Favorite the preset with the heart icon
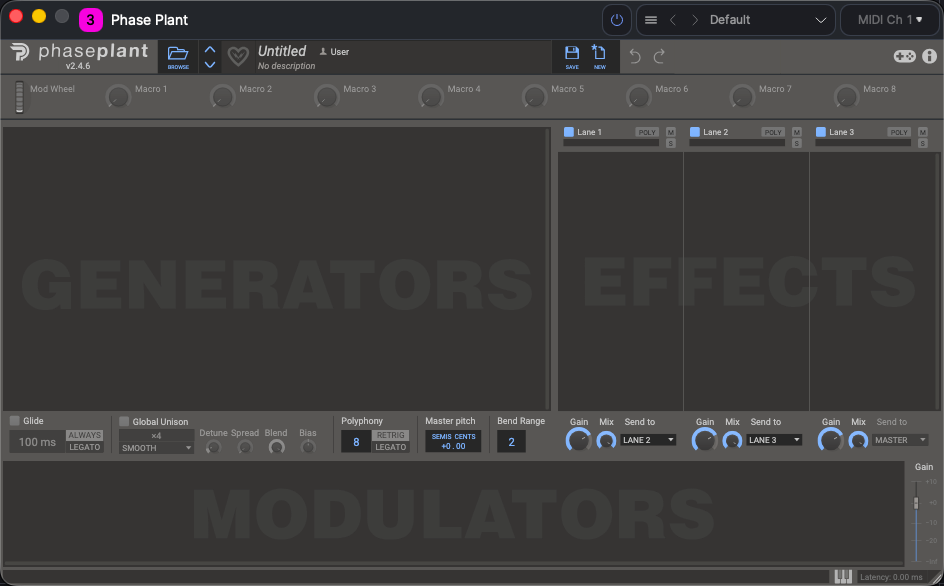Screen dimensions: 944x586 tap(238, 57)
